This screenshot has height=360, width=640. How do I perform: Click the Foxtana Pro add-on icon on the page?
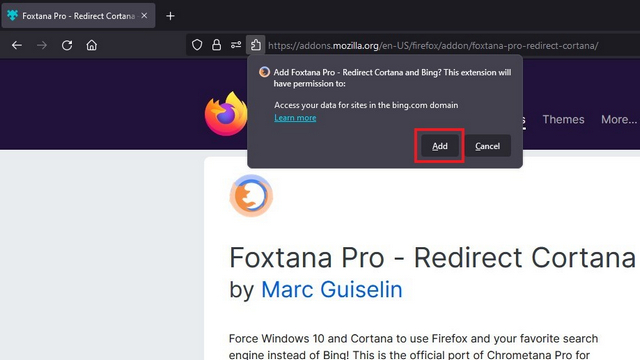(x=251, y=196)
